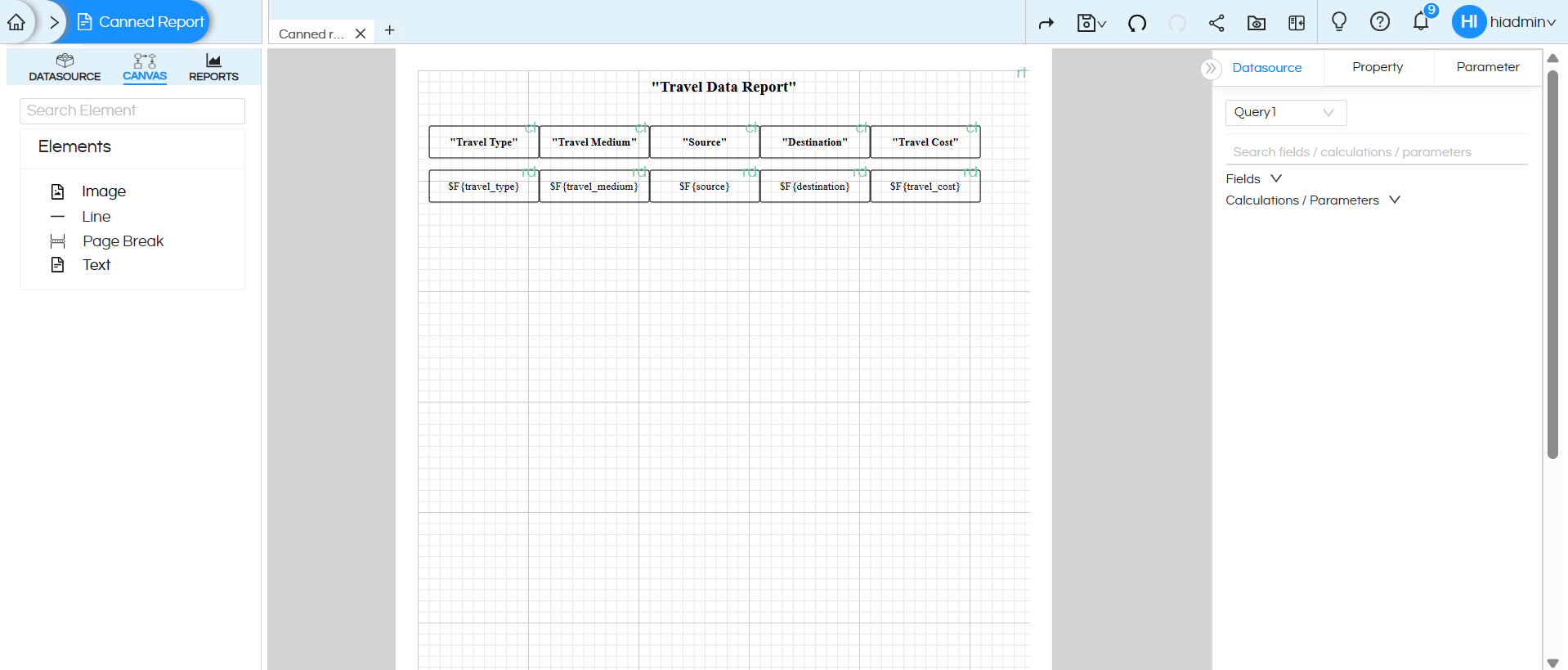Click the share arrow icon in toolbar
This screenshot has width=1568, height=670.
[x=1046, y=24]
